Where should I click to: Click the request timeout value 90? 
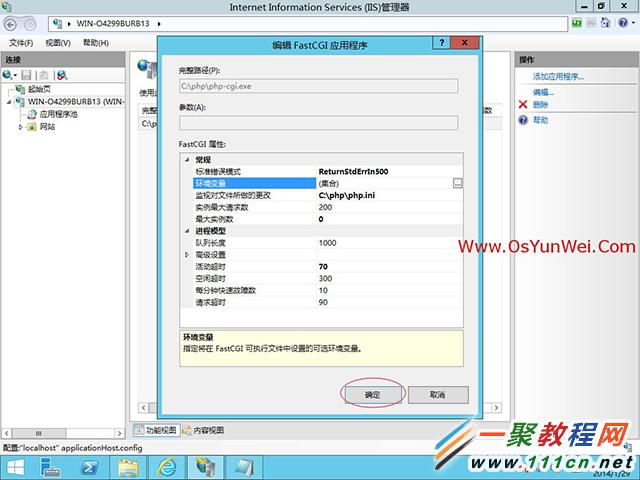323,302
